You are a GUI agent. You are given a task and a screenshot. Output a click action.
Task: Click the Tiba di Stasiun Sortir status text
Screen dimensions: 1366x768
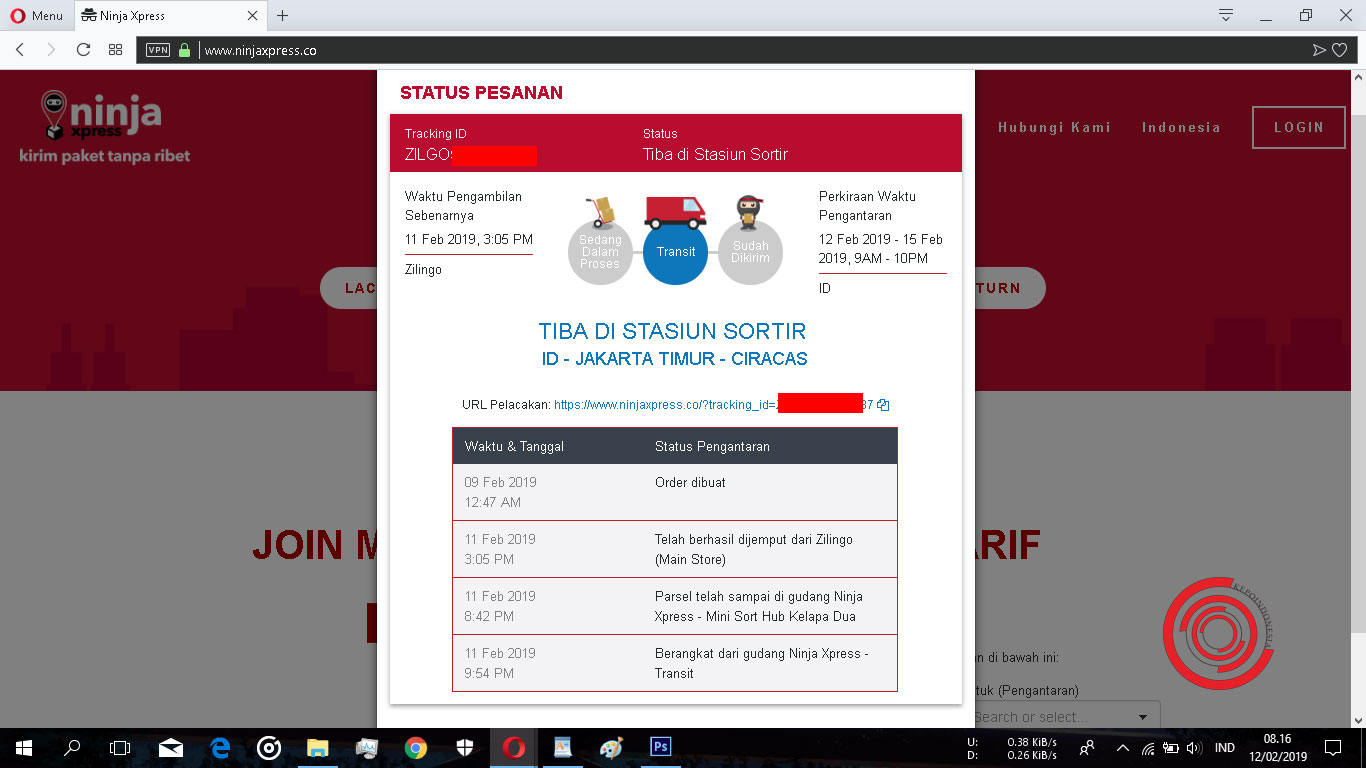coord(715,155)
